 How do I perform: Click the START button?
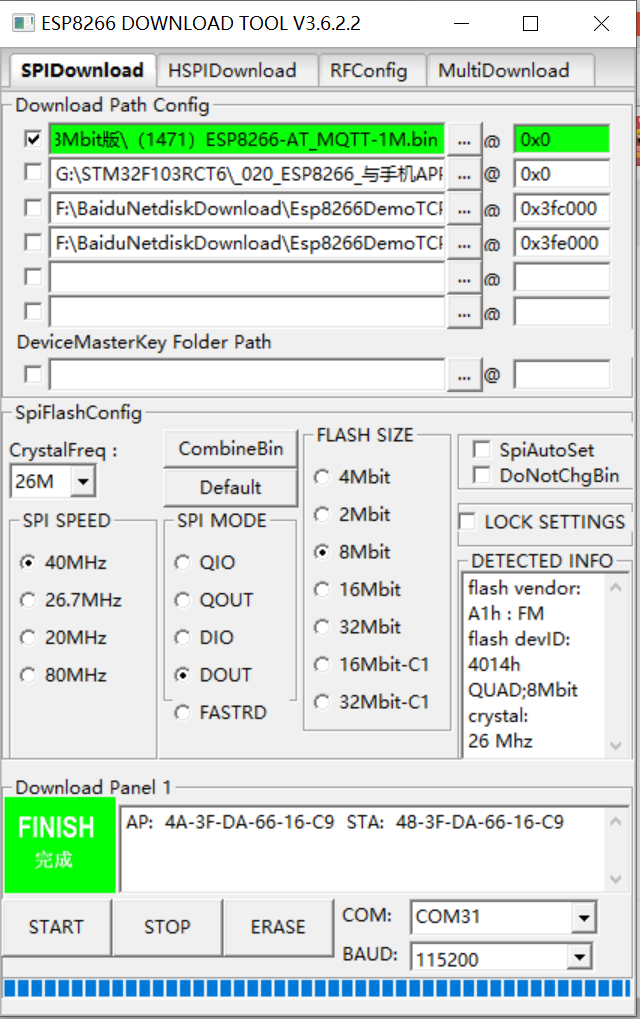pos(57,927)
